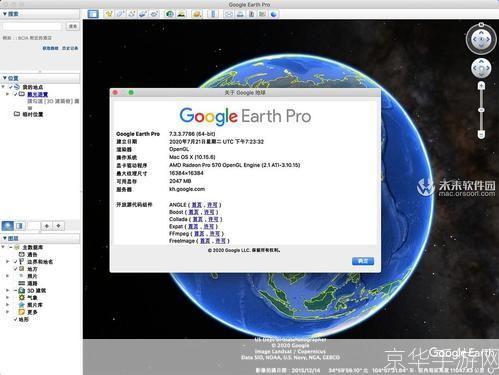The width and height of the screenshot is (499, 375).
Task: Click the 图片库 gallery layer icon
Action: coord(22,305)
